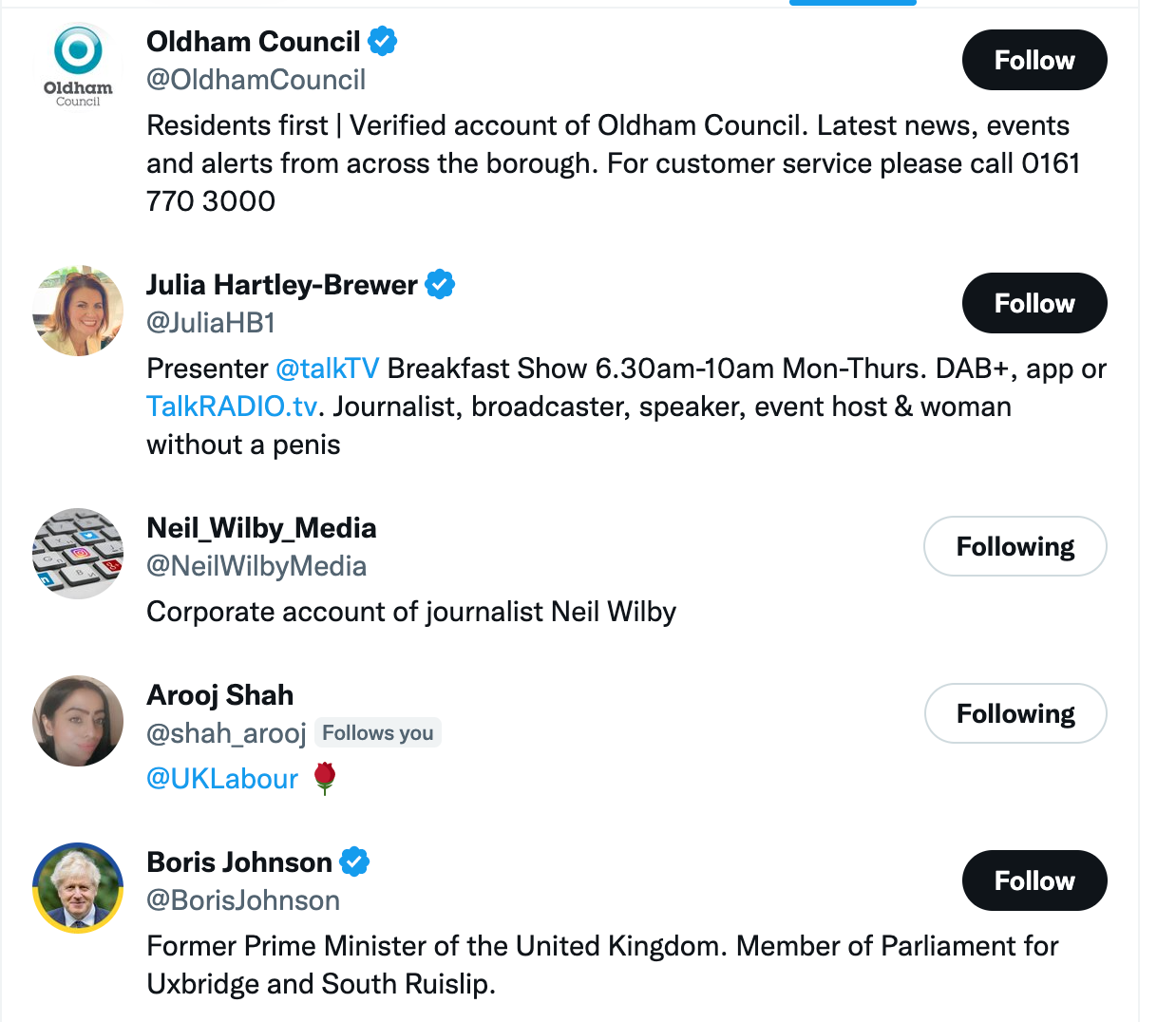Click the Arooj Shah display name
Image resolution: width=1176 pixels, height=1022 pixels.
coord(219,695)
